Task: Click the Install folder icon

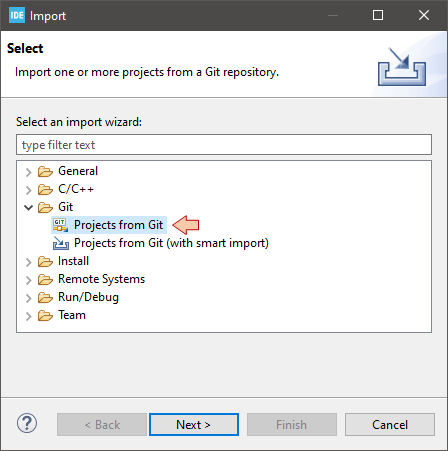Action: click(45, 261)
